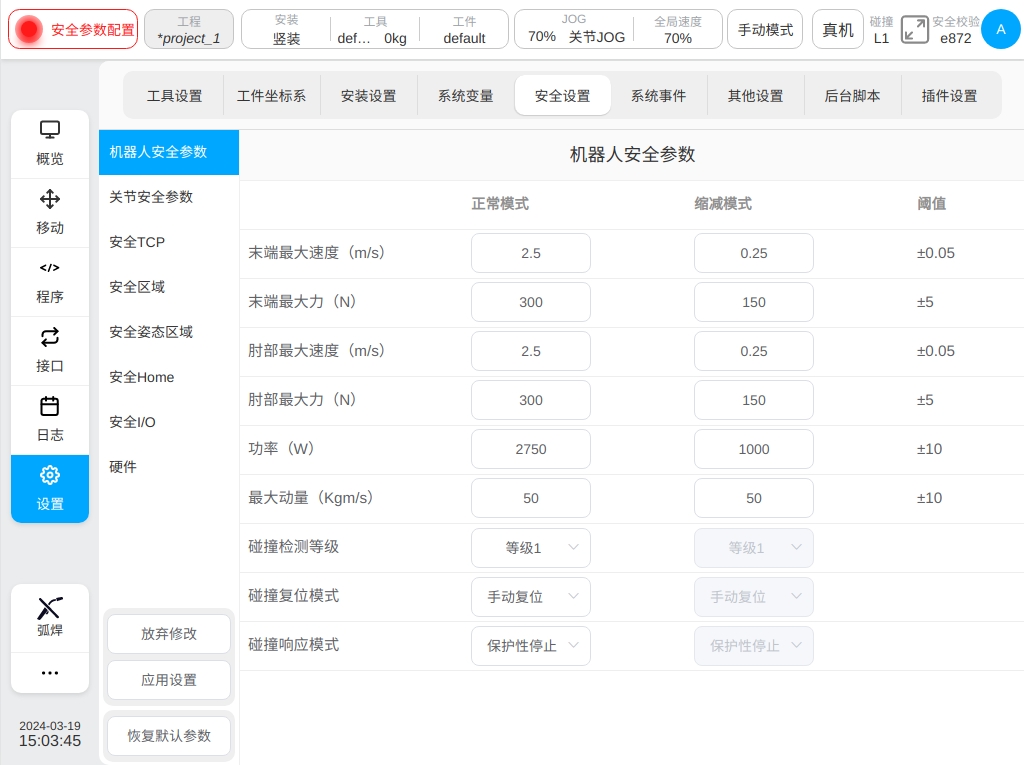The image size is (1024, 765).
Task: Select 关节安全参数 in the side menu
Action: [151, 197]
